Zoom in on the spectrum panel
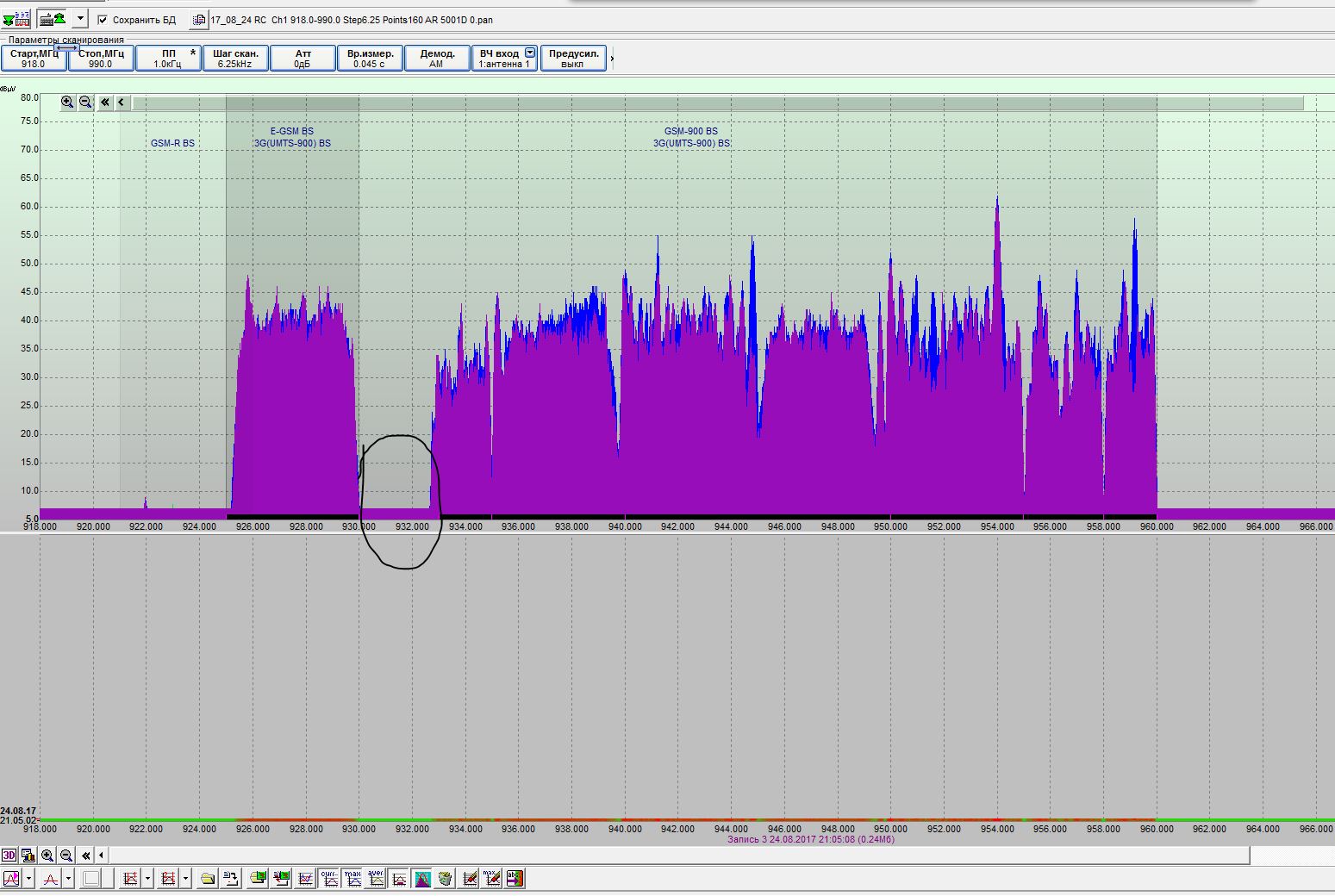The width and height of the screenshot is (1335, 896). click(x=67, y=103)
